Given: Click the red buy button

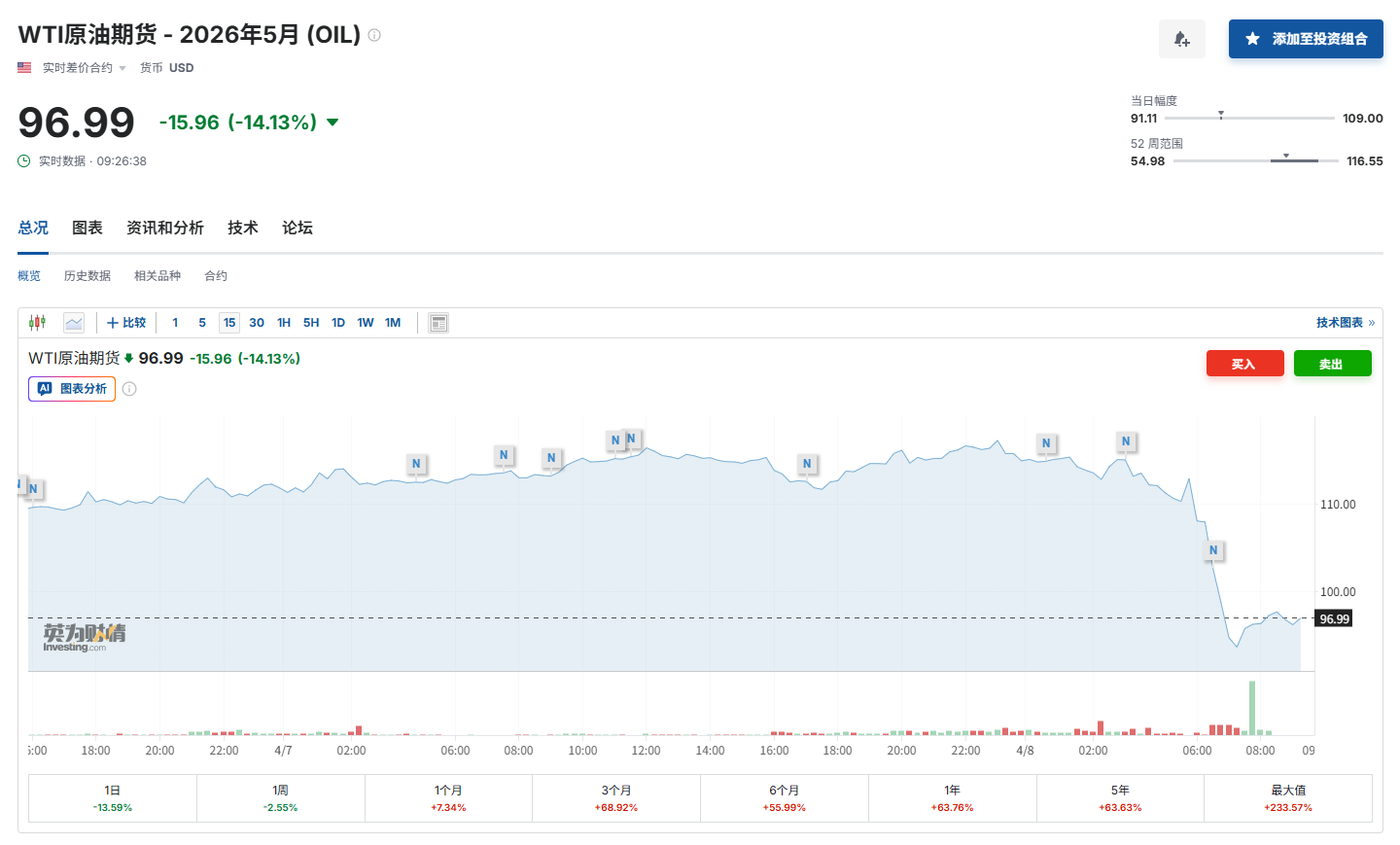Looking at the screenshot, I should pyautogui.click(x=1244, y=364).
